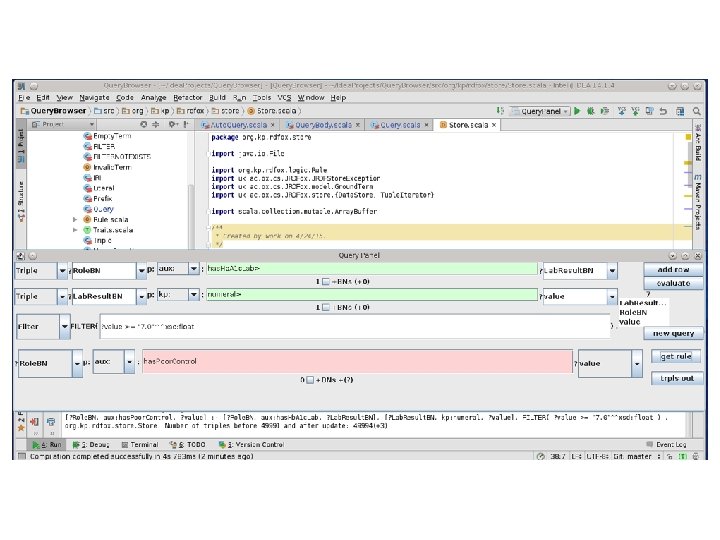
Task: Click the FILTER expression text field
Action: [x=354, y=326]
